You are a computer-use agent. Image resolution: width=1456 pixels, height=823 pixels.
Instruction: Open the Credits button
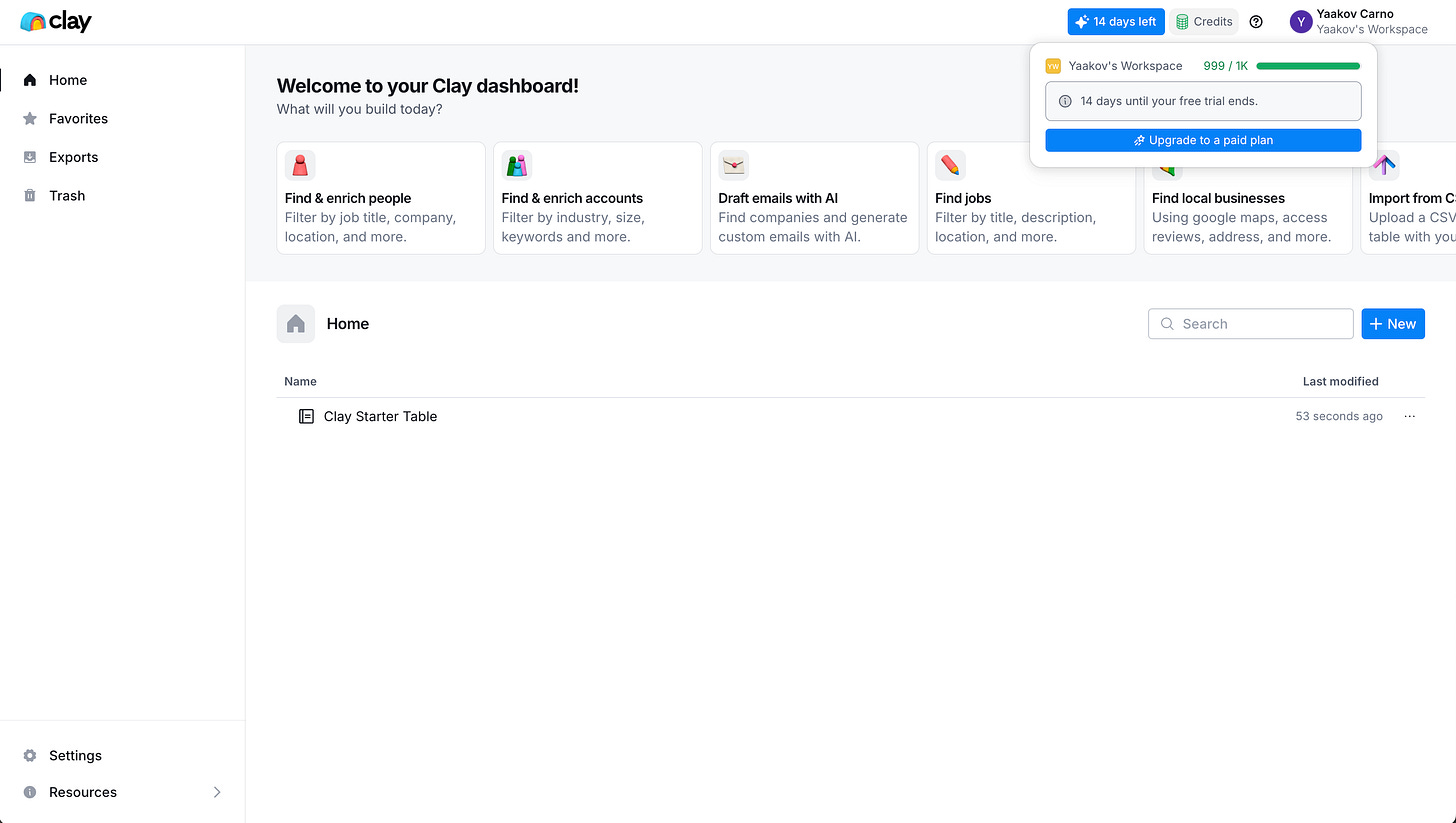tap(1204, 22)
